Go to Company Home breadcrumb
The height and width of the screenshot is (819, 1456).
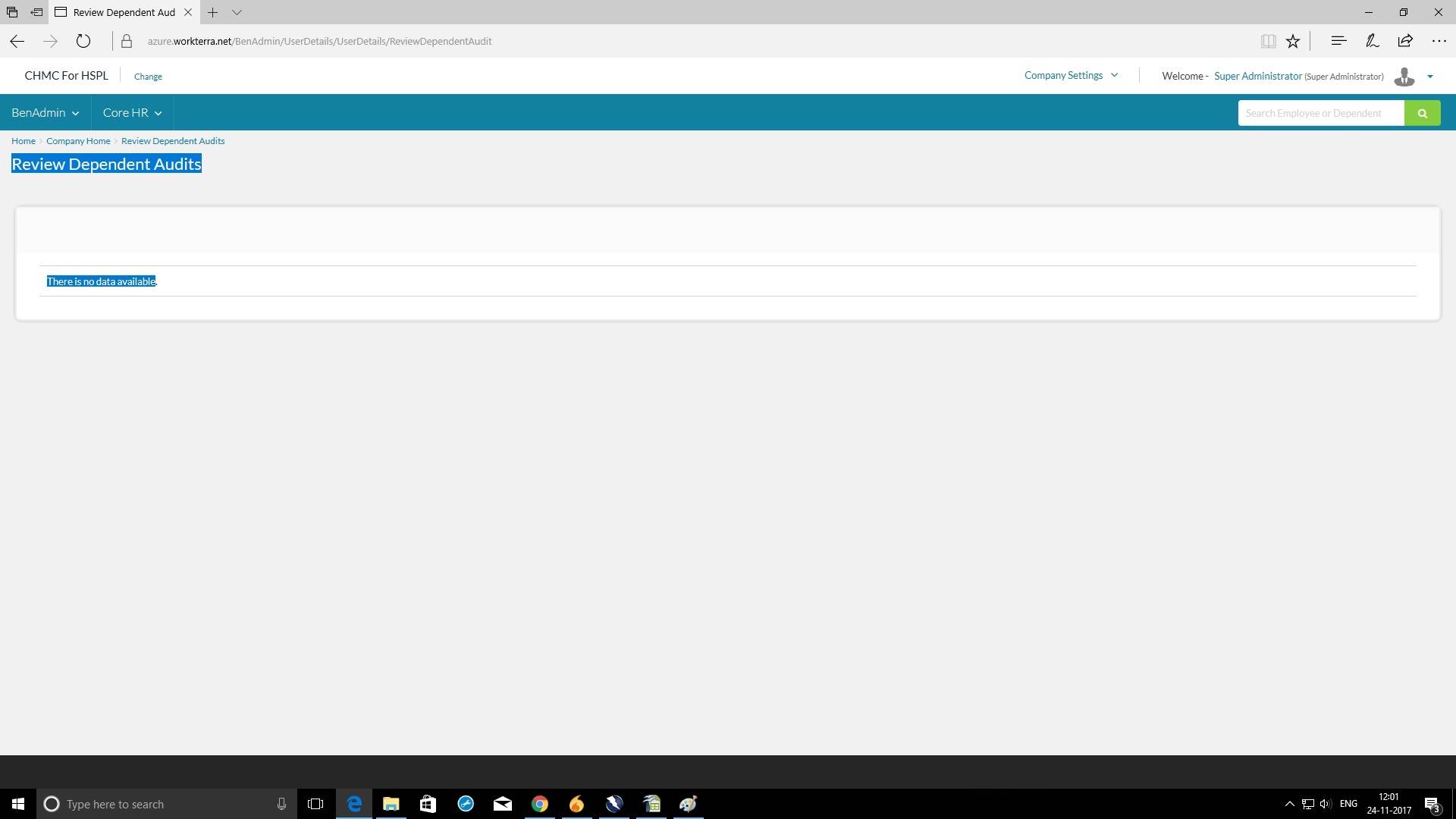(78, 141)
